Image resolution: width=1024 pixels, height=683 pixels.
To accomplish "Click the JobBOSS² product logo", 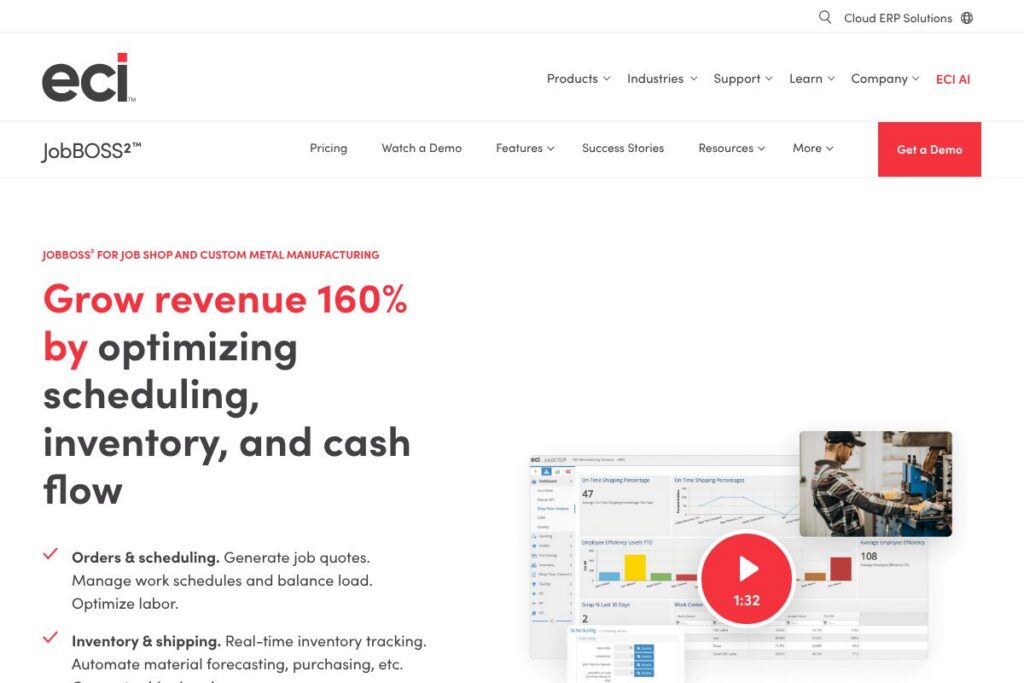I will point(92,150).
